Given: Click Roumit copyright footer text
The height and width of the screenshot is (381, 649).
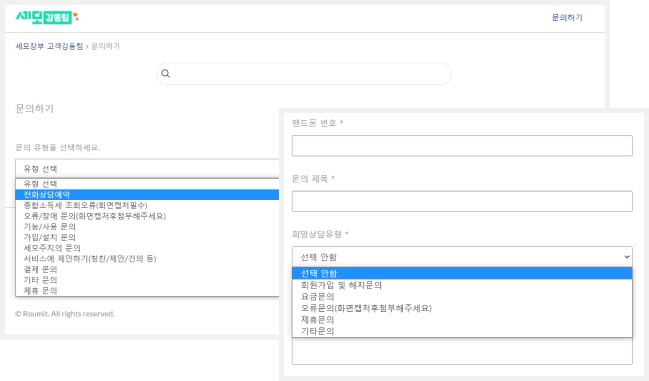Looking at the screenshot, I should pos(65,314).
